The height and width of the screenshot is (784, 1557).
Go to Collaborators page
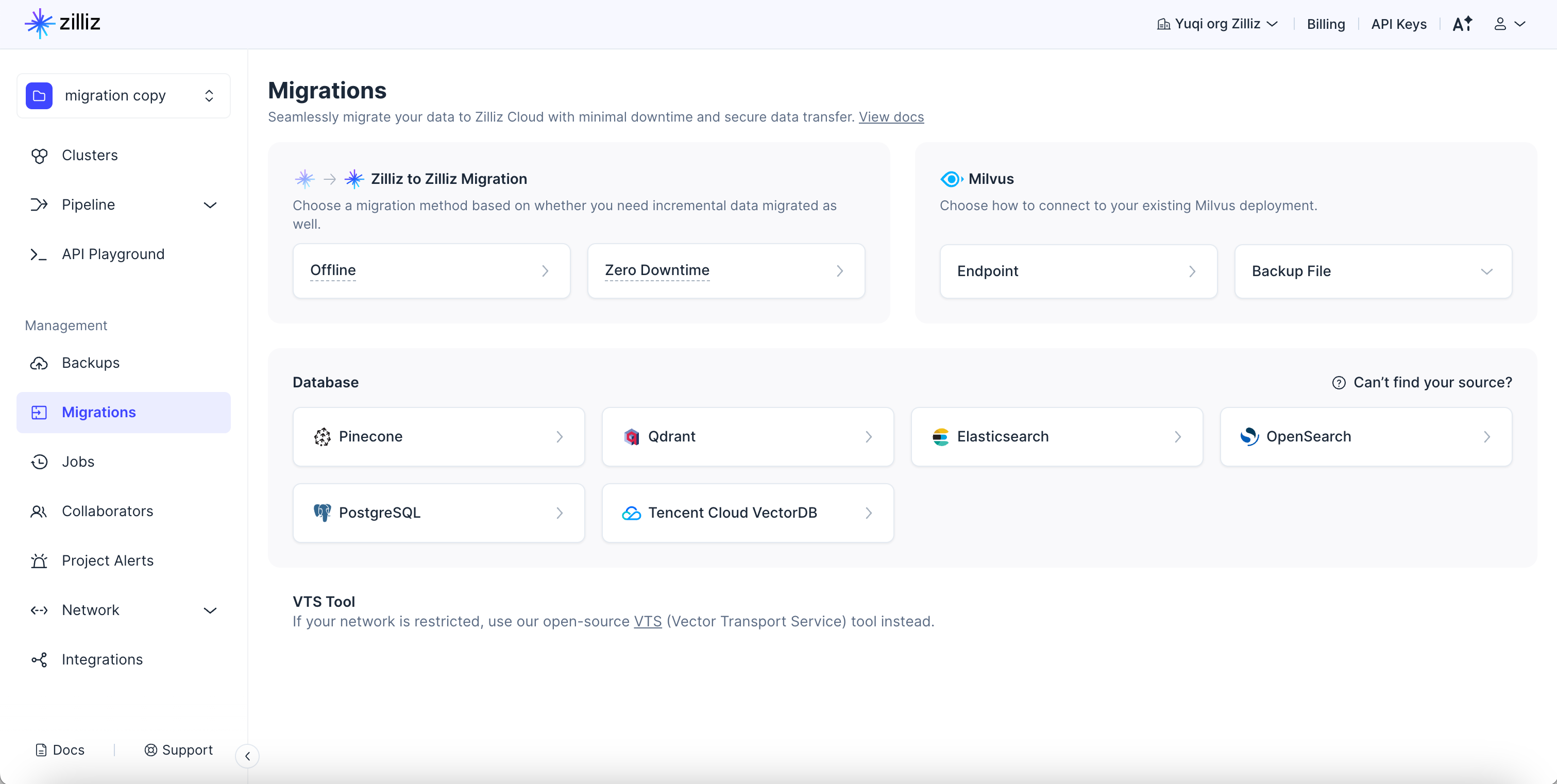click(x=107, y=512)
